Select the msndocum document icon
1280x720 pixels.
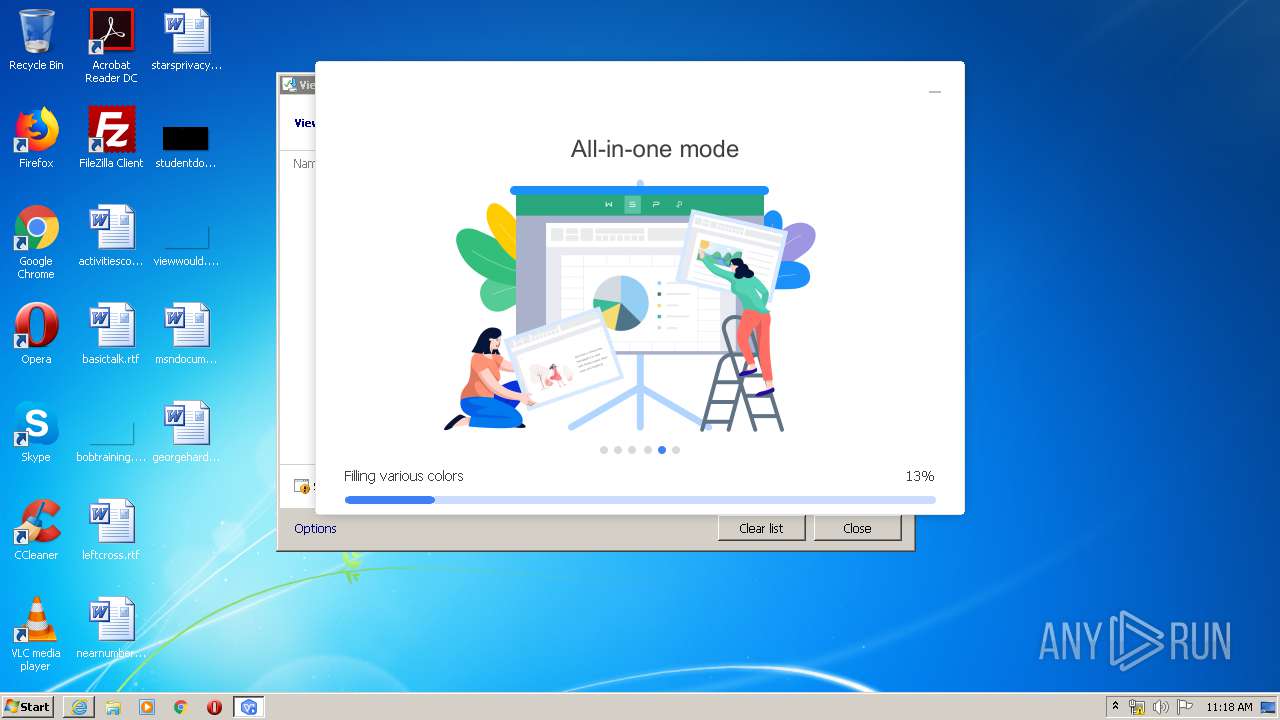click(186, 334)
